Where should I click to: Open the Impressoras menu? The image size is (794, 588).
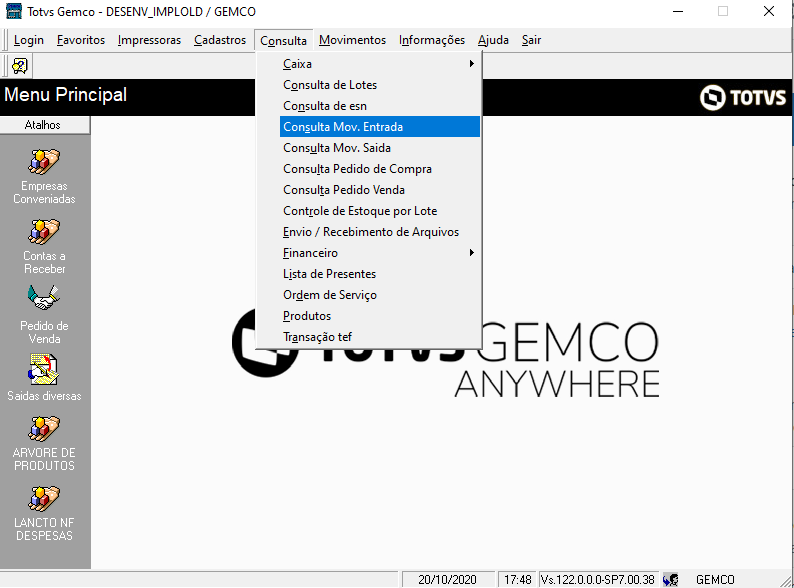149,40
